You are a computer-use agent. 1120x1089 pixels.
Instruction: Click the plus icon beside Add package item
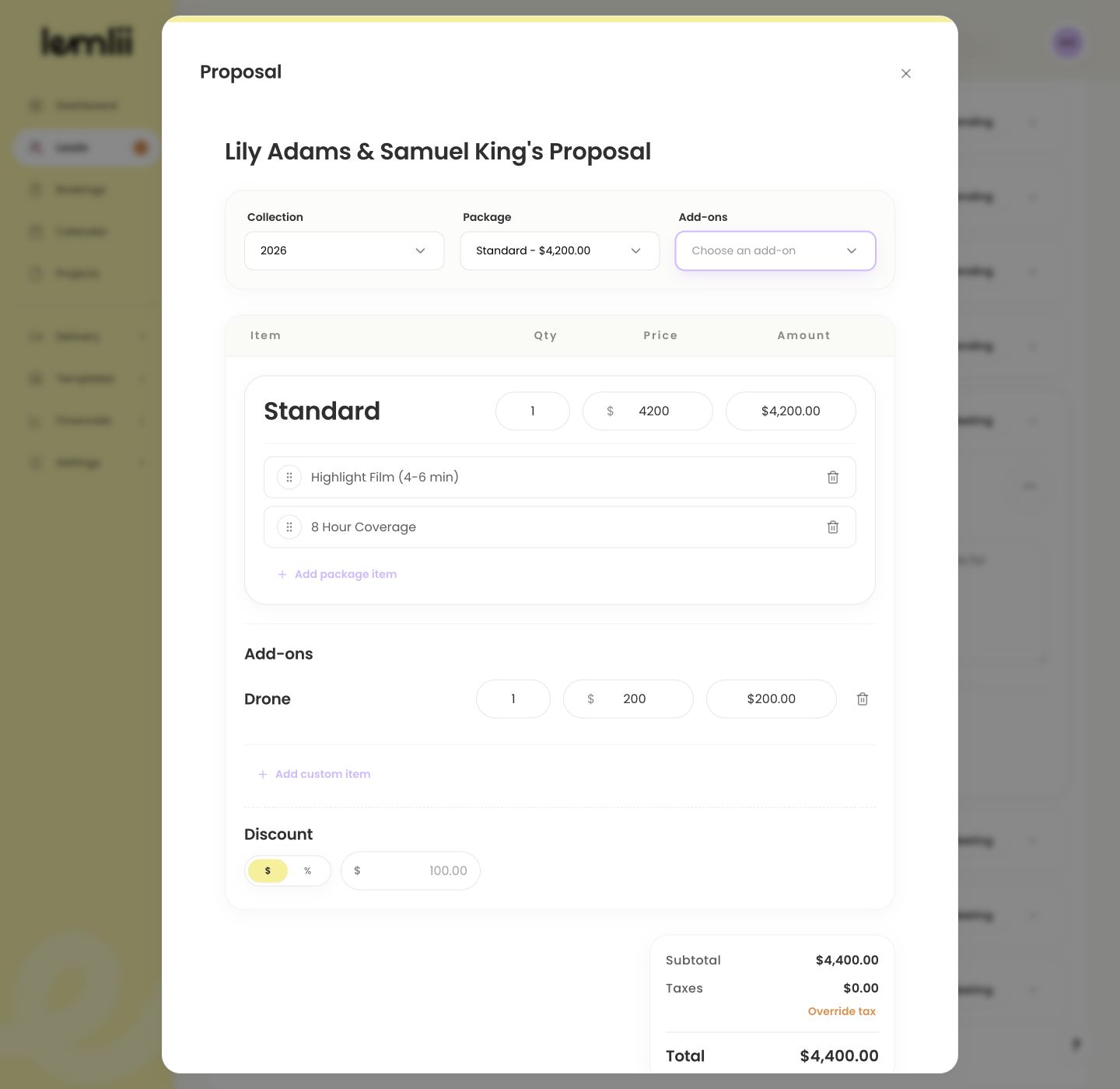[282, 574]
